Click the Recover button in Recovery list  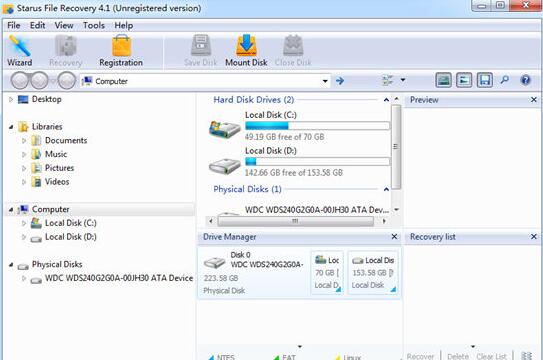coord(420,356)
